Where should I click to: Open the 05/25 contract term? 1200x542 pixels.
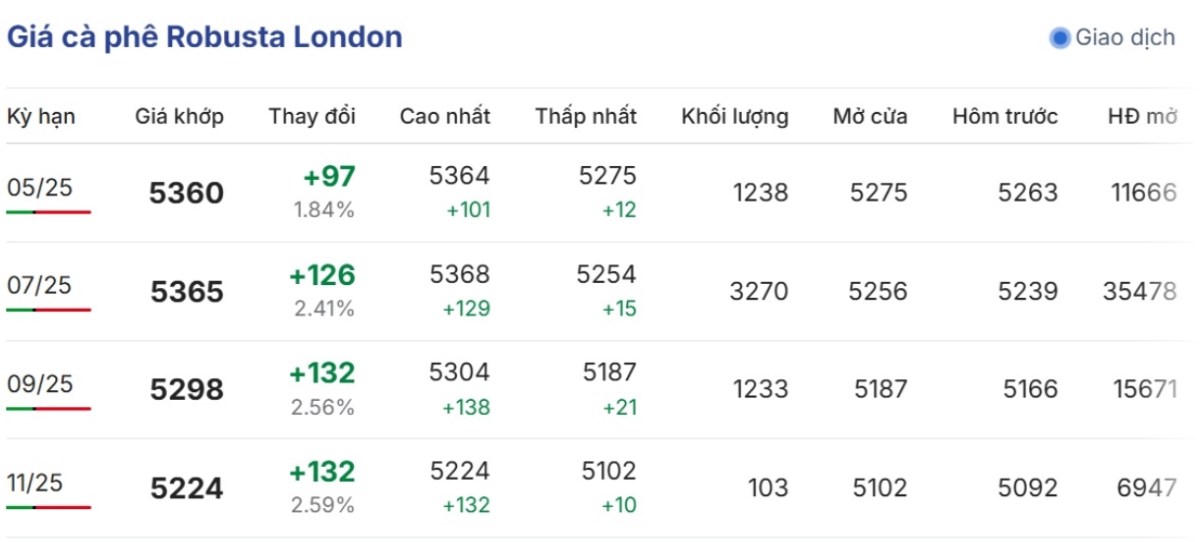click(39, 187)
